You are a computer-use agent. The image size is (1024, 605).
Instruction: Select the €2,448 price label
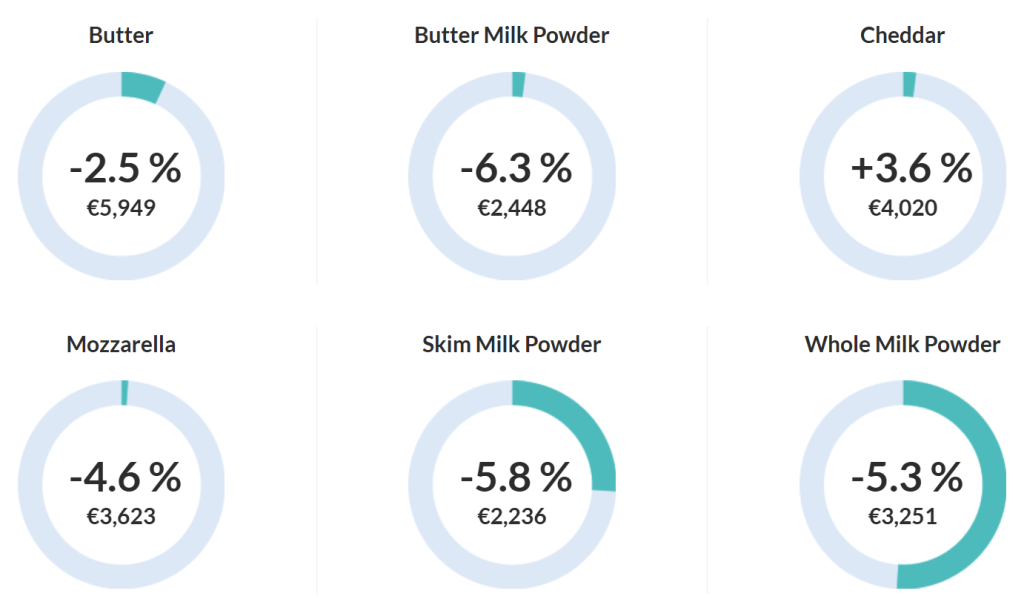point(512,208)
